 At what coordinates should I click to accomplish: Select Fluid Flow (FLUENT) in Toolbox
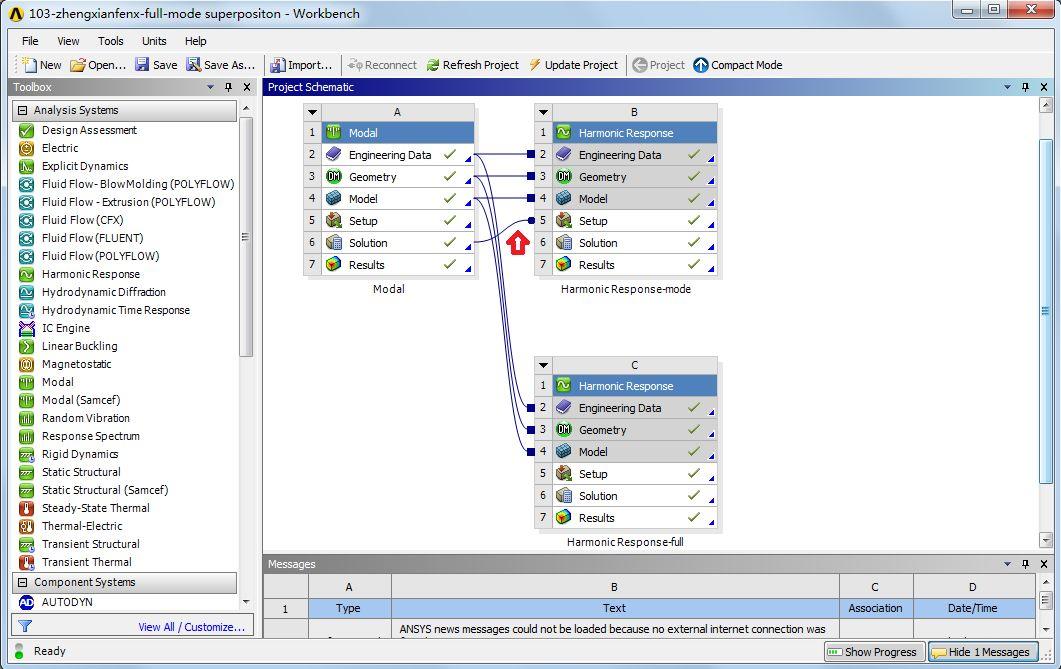[x=92, y=238]
